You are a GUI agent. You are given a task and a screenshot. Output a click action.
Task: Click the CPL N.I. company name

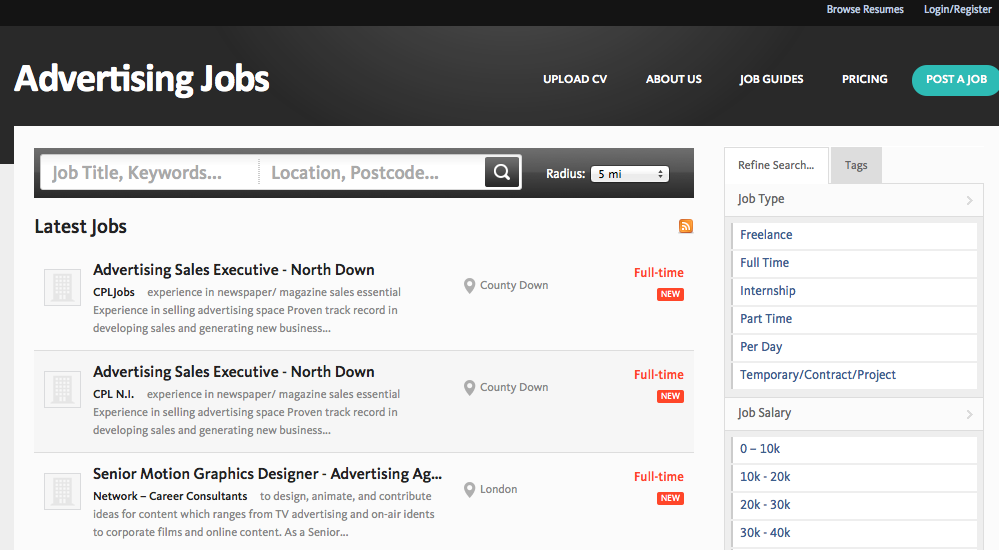[x=113, y=394]
